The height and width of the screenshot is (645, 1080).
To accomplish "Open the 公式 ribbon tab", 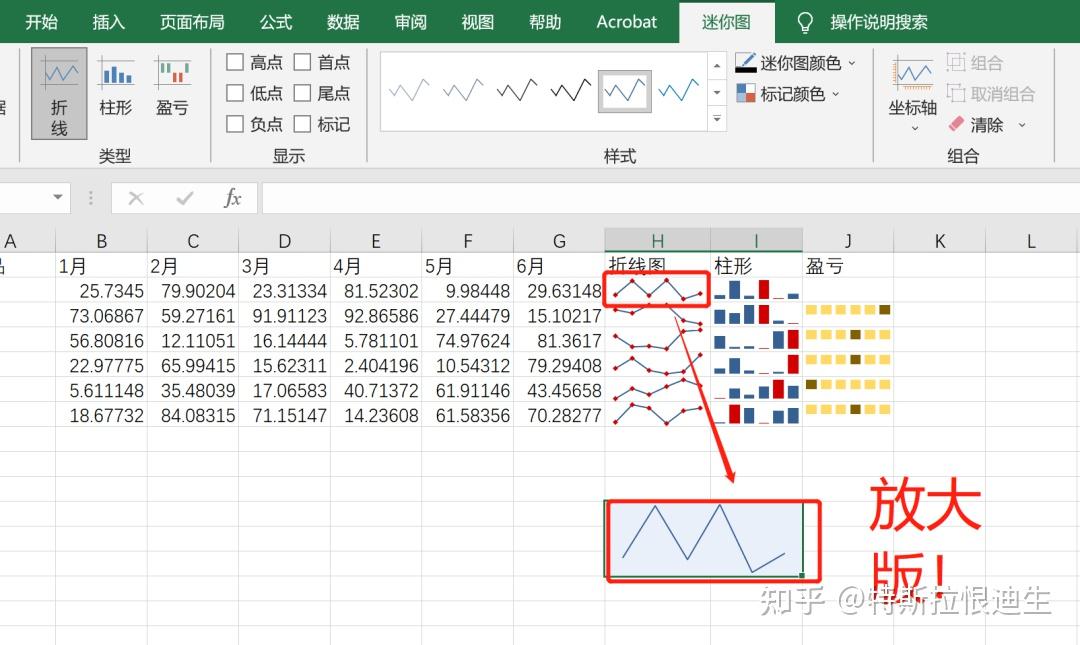I will [276, 22].
